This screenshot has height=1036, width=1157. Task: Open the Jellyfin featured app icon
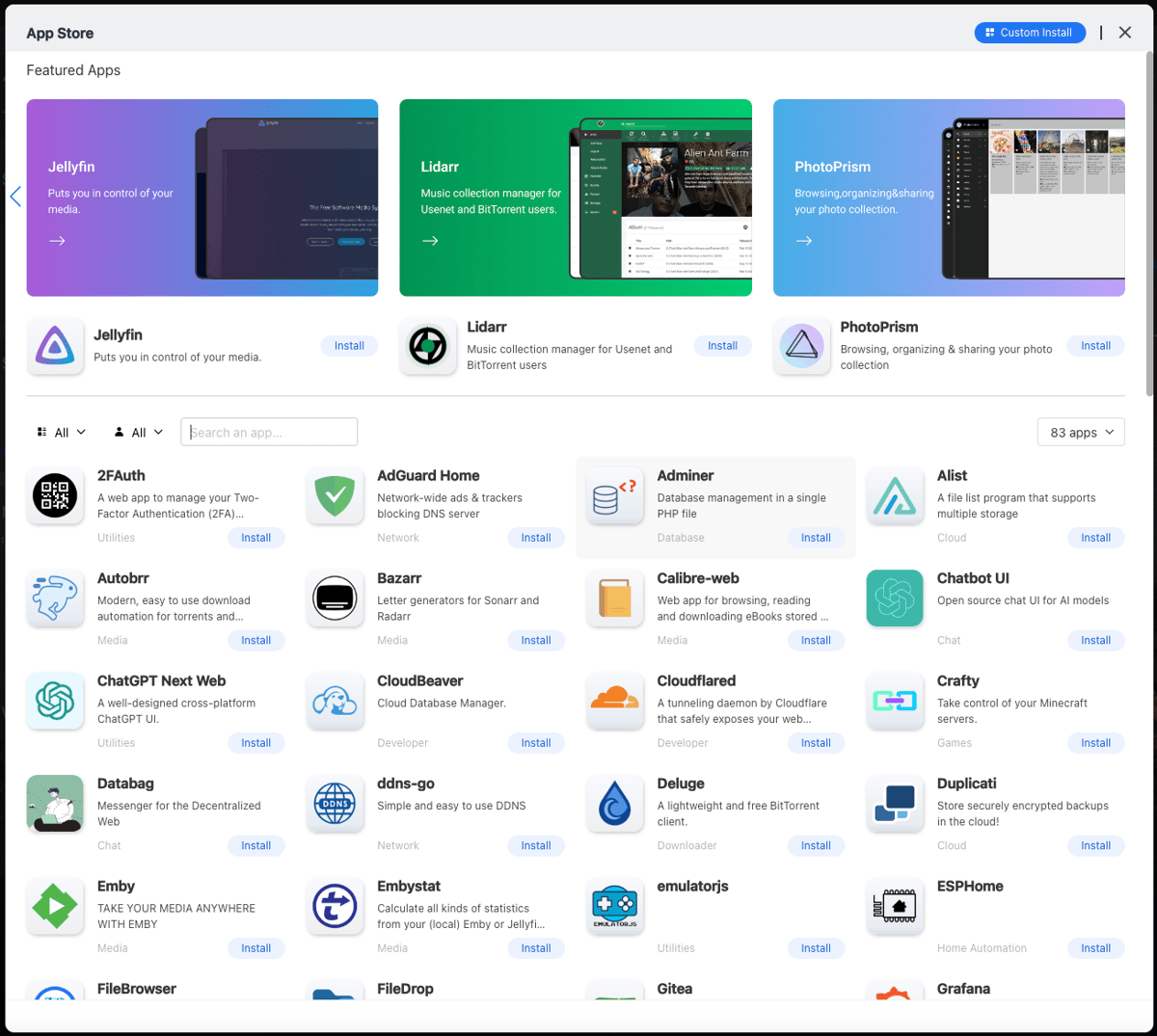55,345
